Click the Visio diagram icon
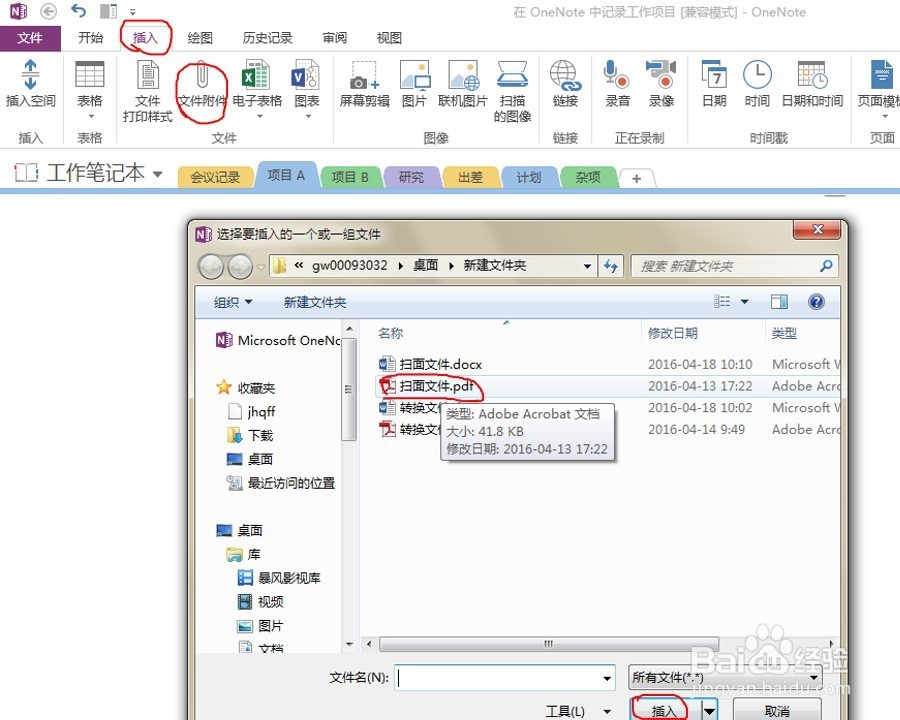Image resolution: width=900 pixels, height=720 pixels. pos(306,75)
